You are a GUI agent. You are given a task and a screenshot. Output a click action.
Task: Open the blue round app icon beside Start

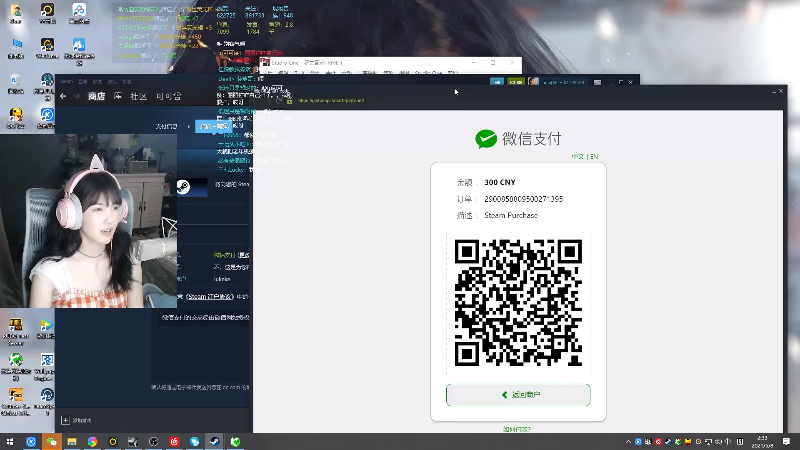coord(31,441)
